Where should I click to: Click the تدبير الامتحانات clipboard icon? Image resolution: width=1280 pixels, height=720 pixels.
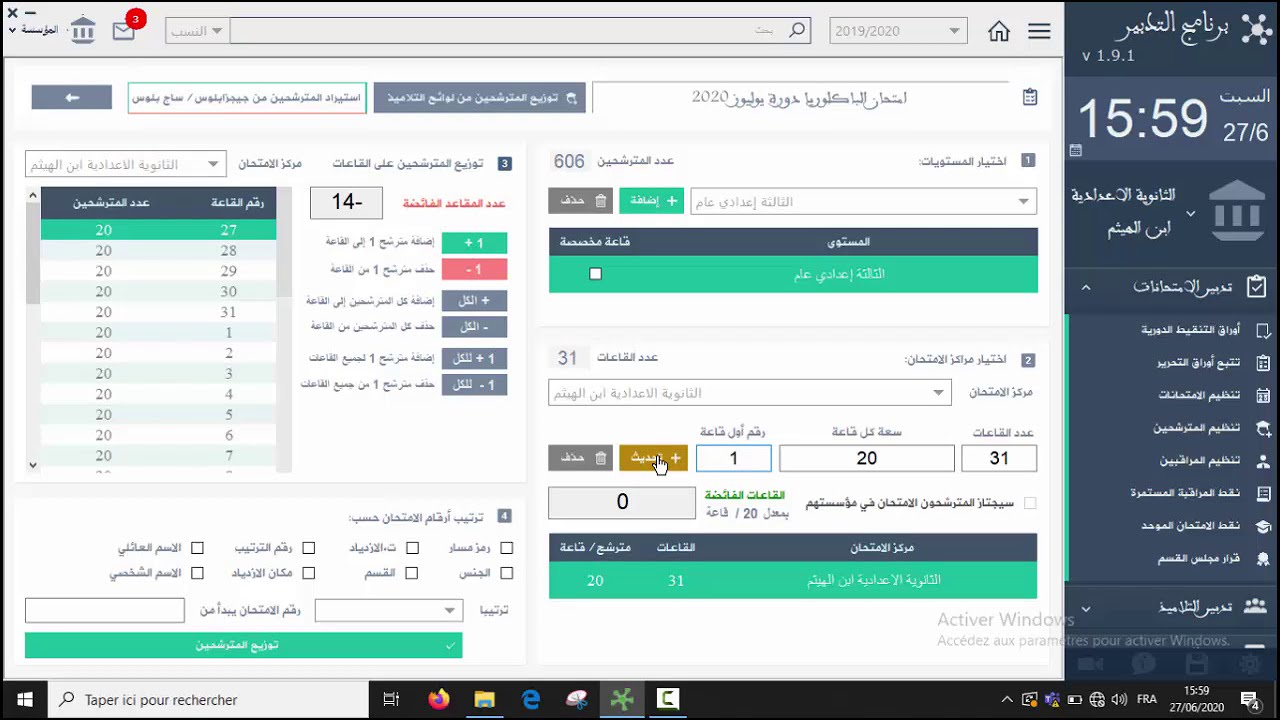click(x=1257, y=287)
